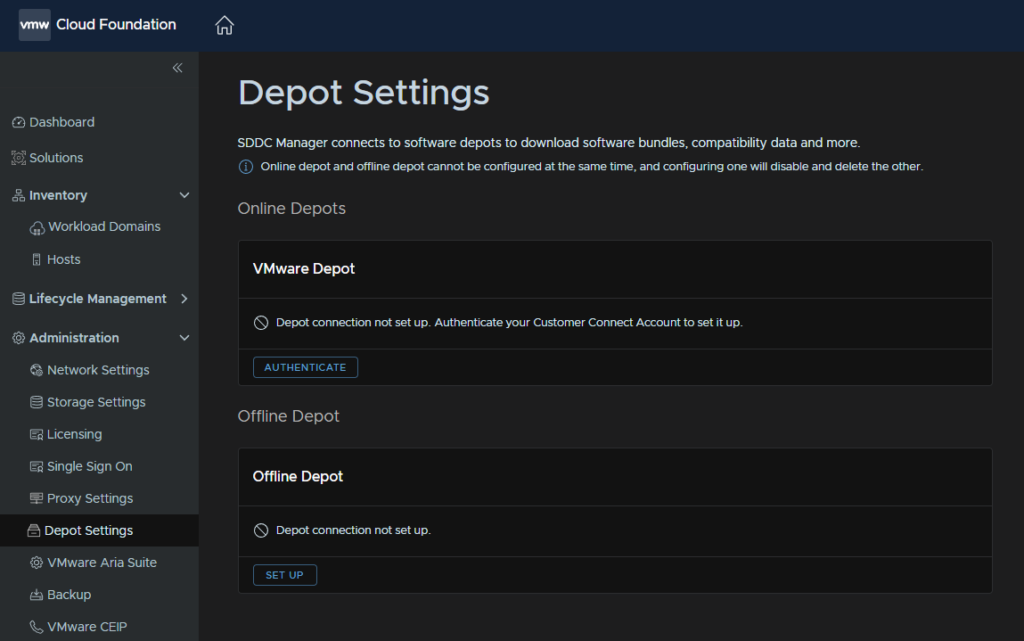1024x641 pixels.
Task: Click the Cloud Foundation title
Action: (116, 25)
